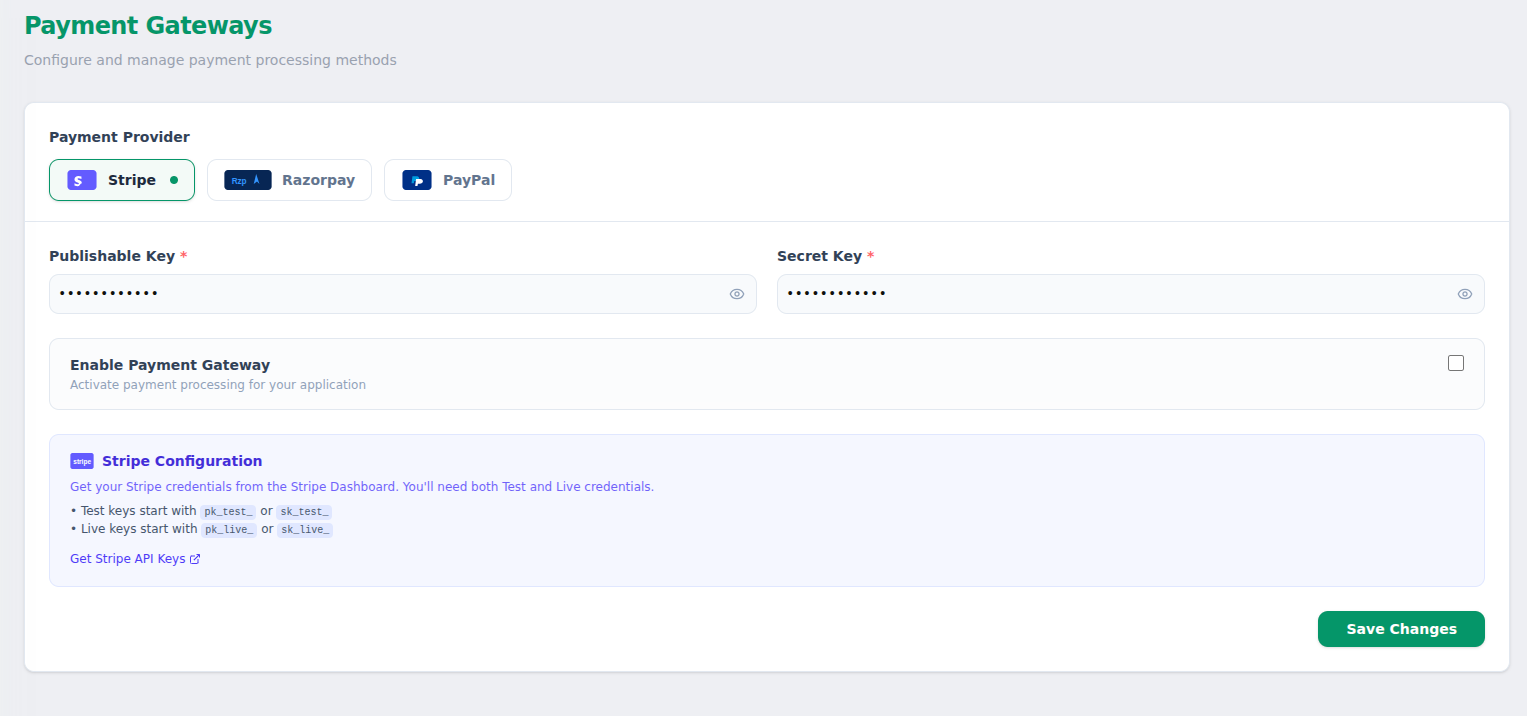Click the PayPal logo icon
This screenshot has width=1527, height=716.
pos(417,180)
